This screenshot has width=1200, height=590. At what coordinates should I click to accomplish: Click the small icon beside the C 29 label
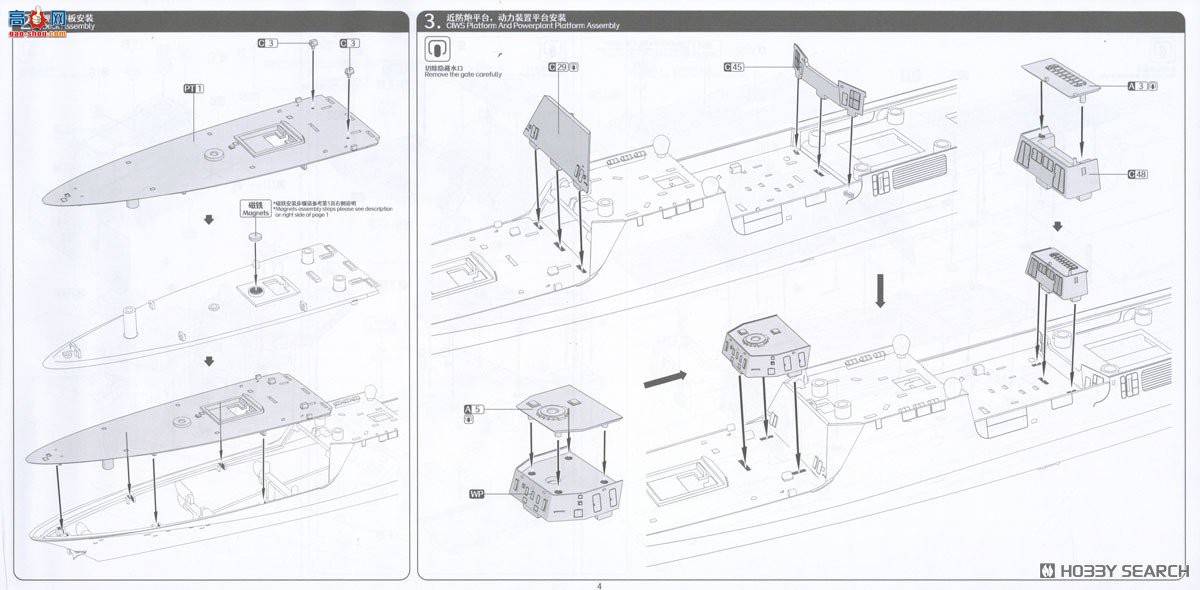point(576,67)
